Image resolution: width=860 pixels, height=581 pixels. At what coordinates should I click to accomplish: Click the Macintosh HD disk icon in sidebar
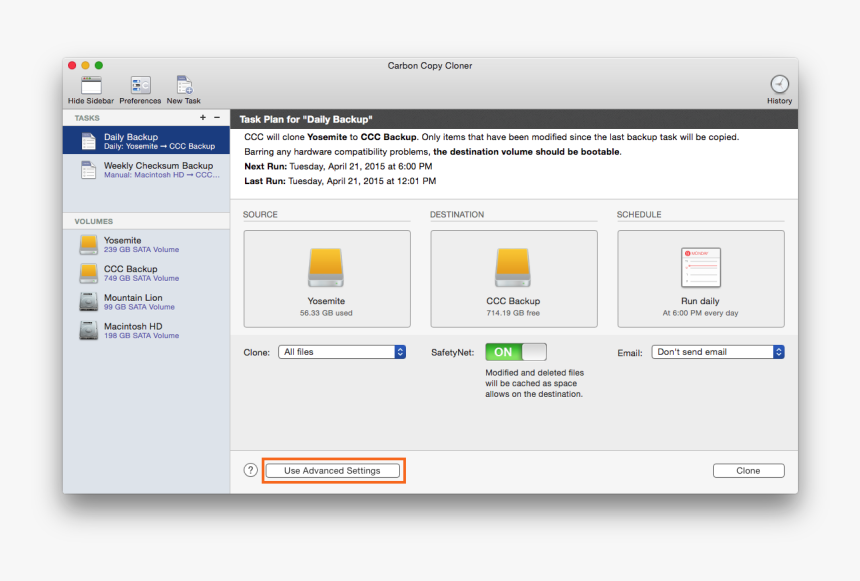click(89, 330)
